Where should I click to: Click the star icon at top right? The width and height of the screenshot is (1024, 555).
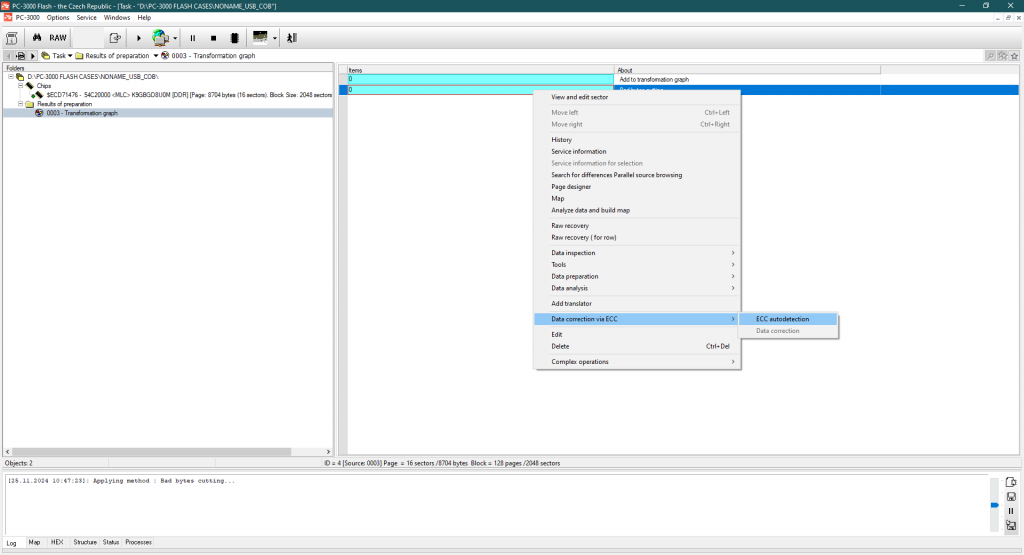[1016, 56]
